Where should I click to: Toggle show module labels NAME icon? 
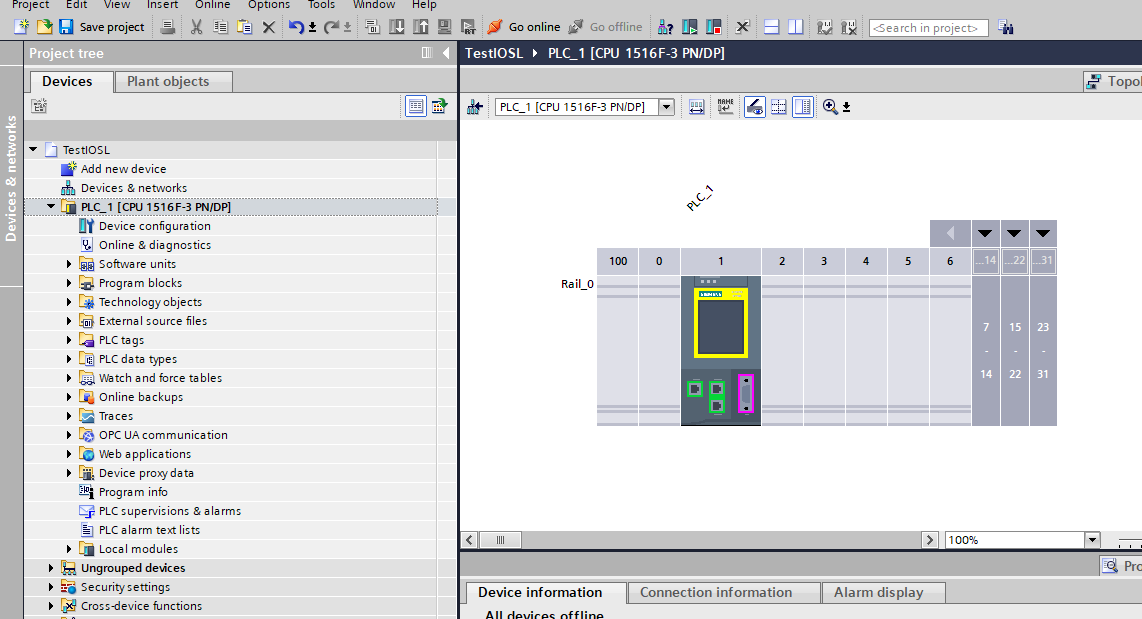pos(725,107)
